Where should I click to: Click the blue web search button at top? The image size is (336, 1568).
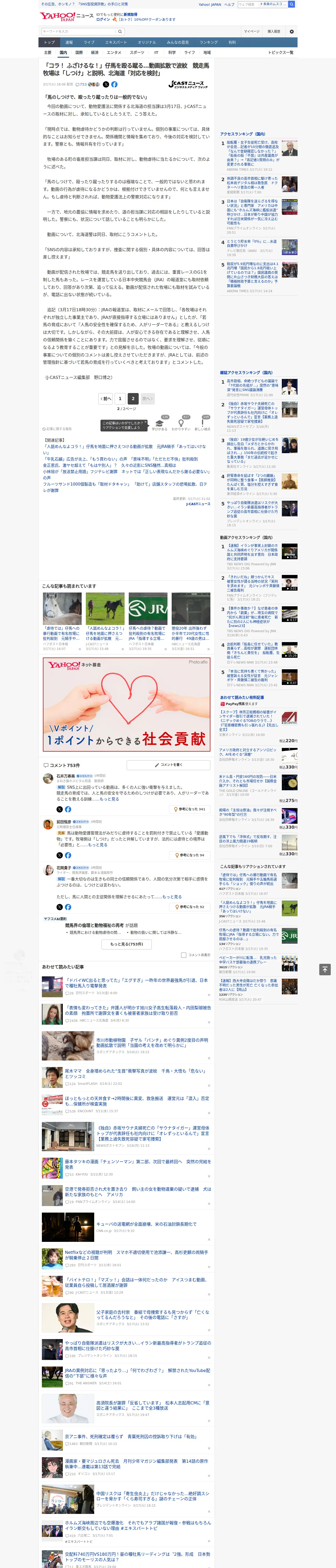[292, 4]
